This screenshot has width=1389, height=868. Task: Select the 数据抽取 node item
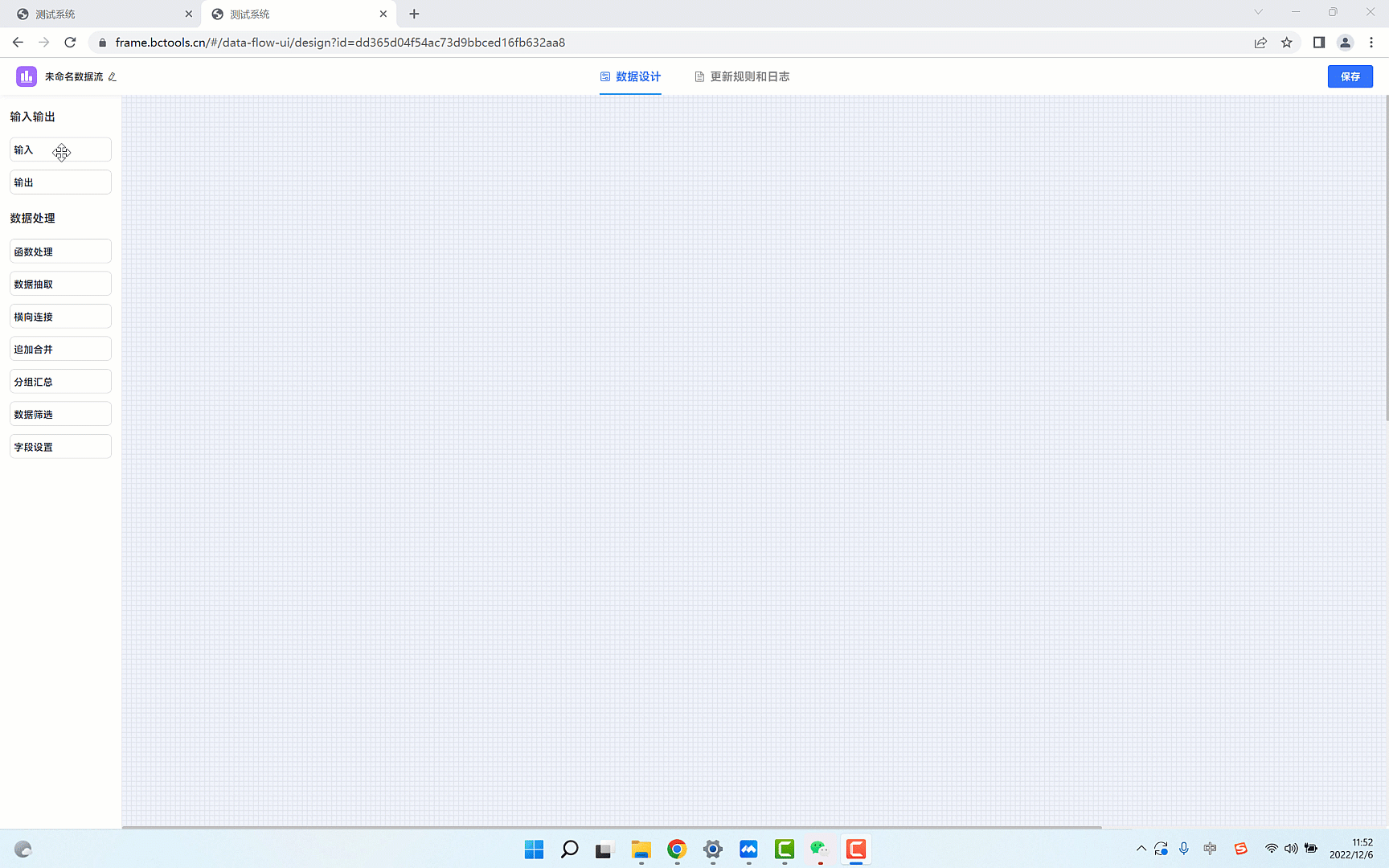click(x=60, y=284)
